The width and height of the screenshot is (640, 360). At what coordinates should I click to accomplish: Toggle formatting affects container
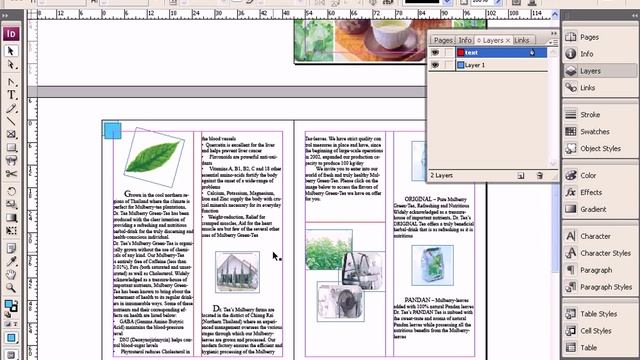point(9,324)
